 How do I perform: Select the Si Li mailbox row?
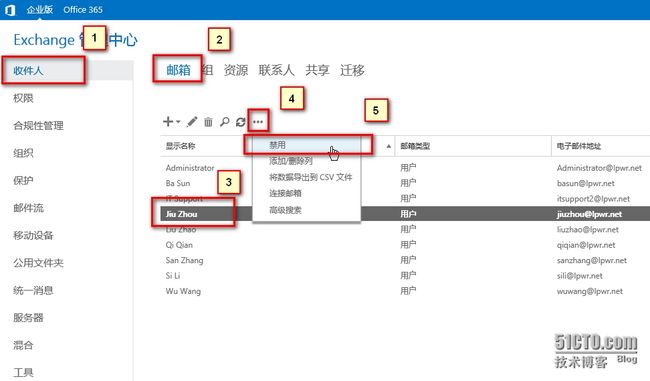click(405, 276)
